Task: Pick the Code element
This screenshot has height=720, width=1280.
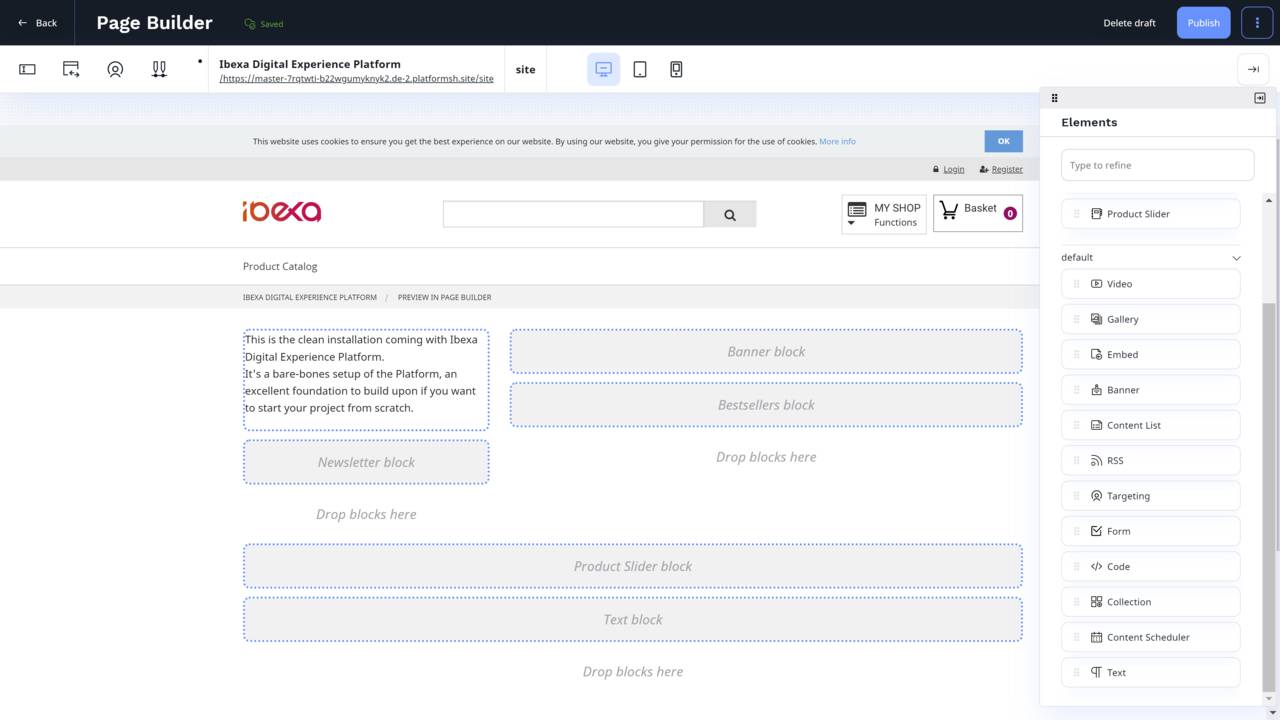Action: tap(1151, 566)
